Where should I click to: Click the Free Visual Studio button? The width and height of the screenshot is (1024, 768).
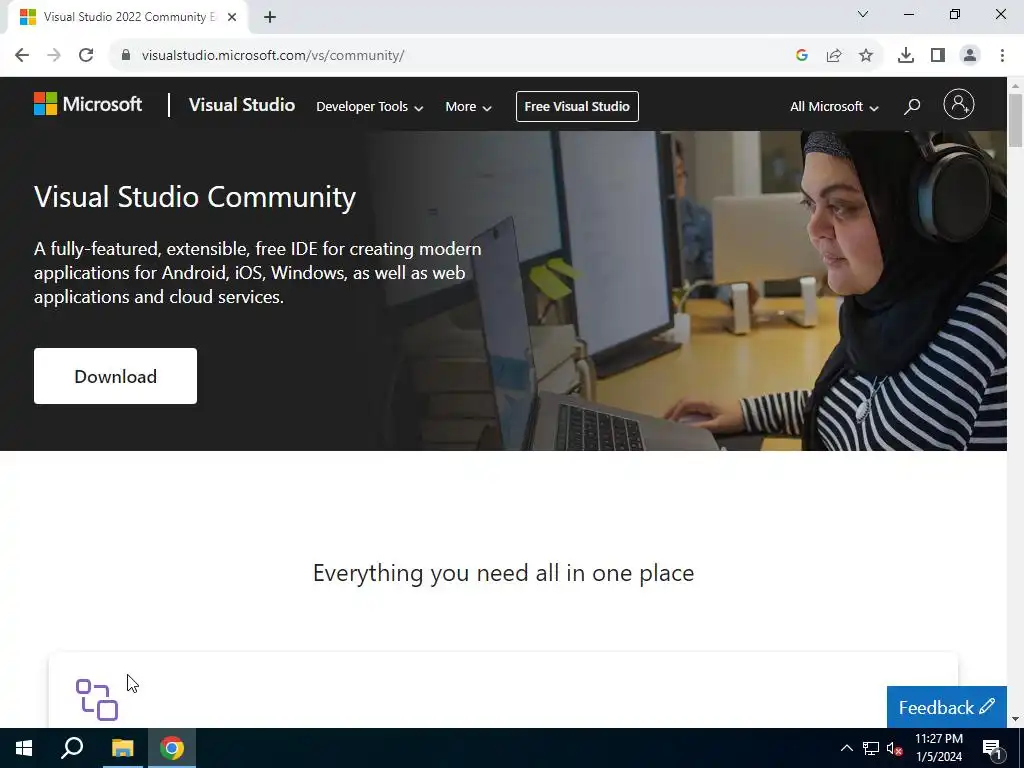pyautogui.click(x=577, y=106)
